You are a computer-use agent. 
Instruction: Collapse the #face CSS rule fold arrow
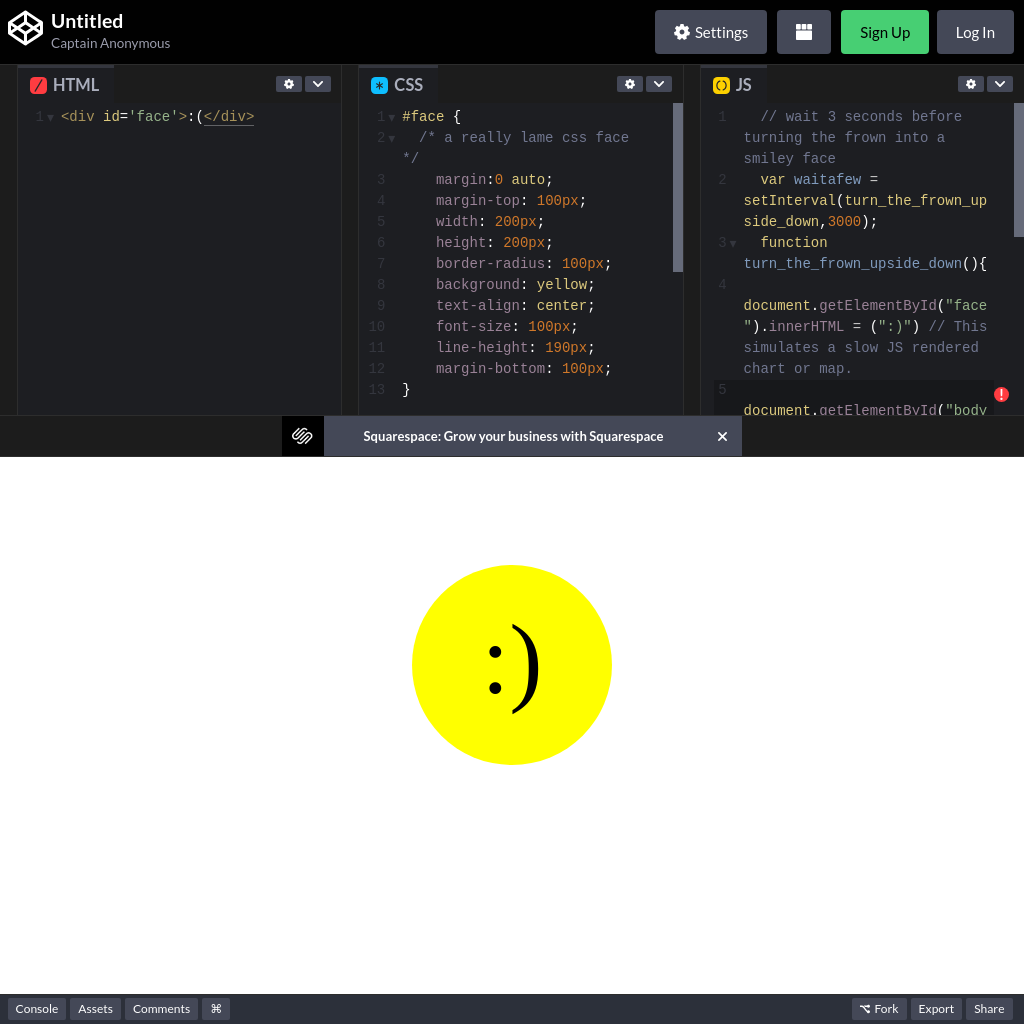tap(392, 118)
